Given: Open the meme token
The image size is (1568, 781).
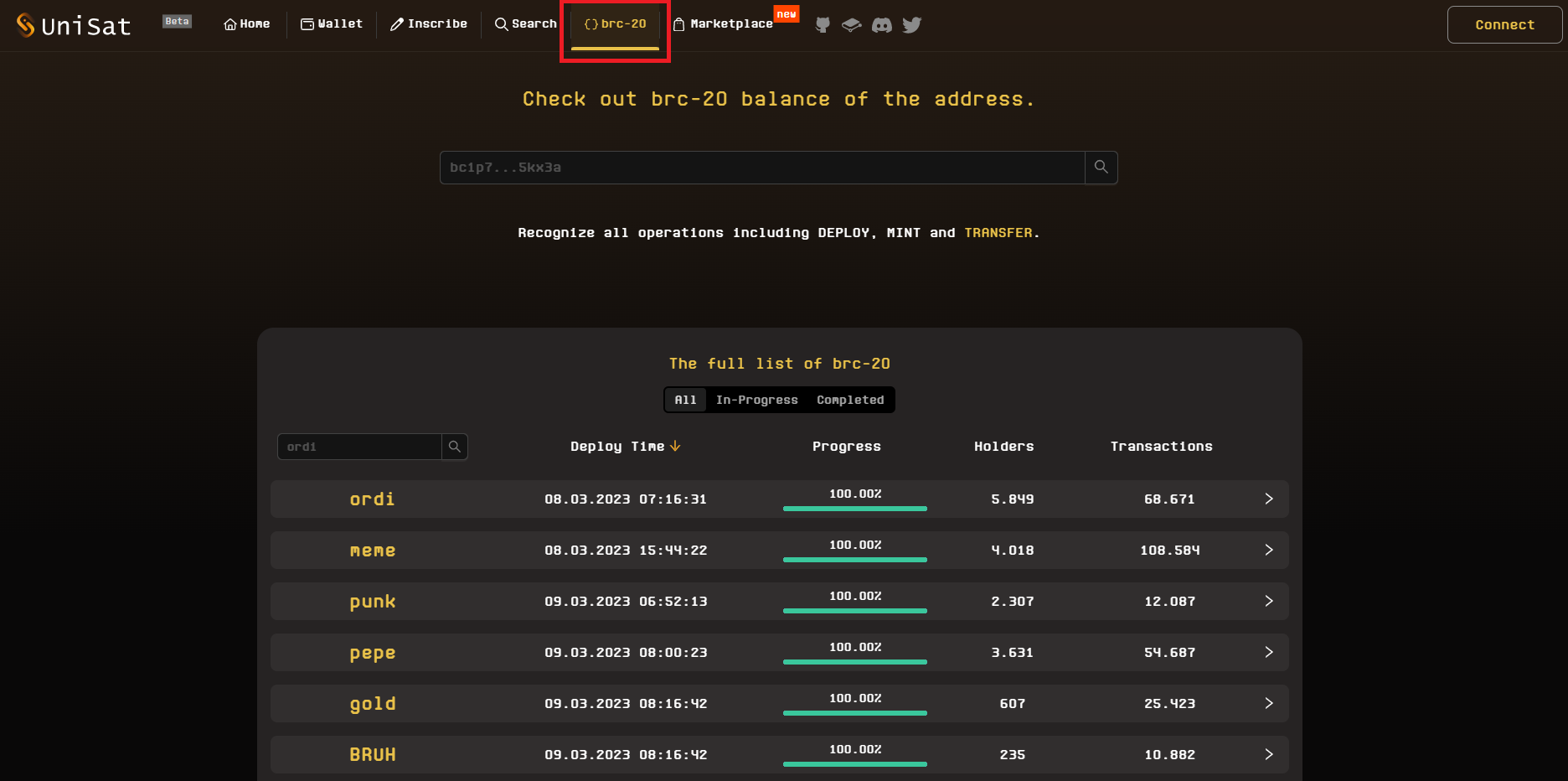Looking at the screenshot, I should 373,551.
